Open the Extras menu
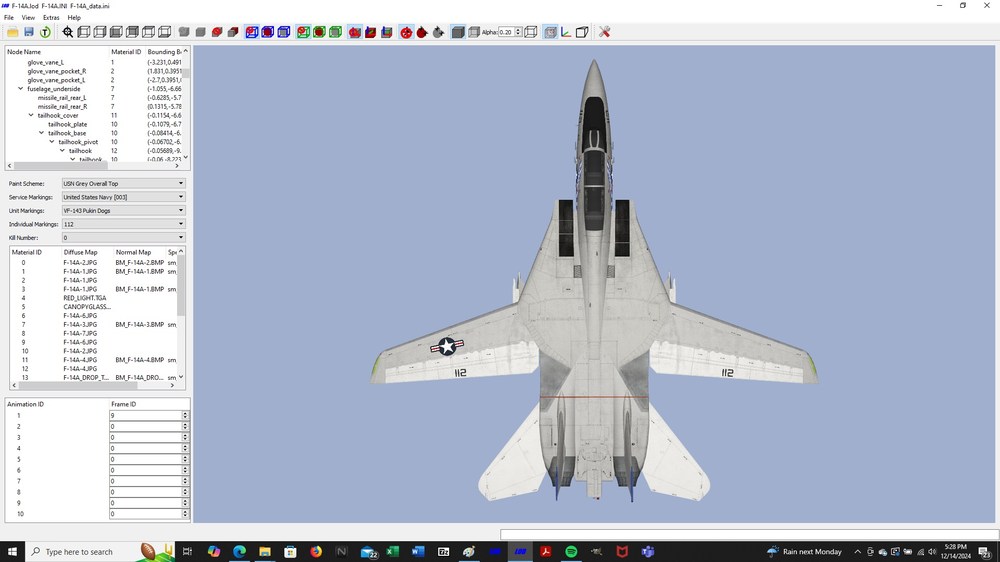 pos(51,18)
